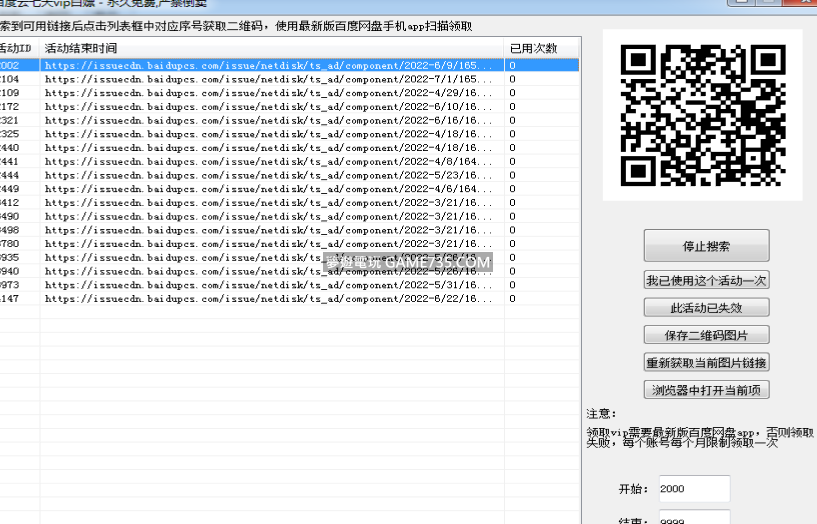Save QR code via 保存二维码图片
This screenshot has height=524, width=817.
tap(706, 335)
